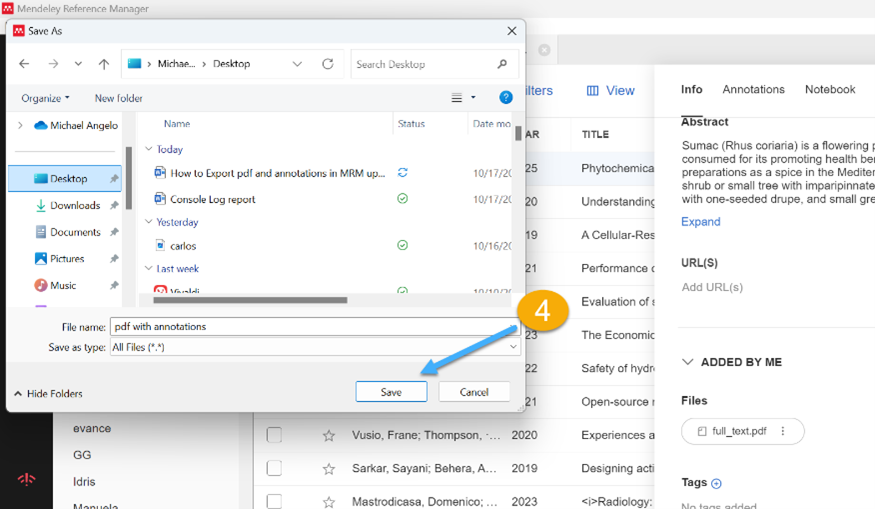Click the vertical scrollbar of file list
This screenshot has width=875, height=509.
tap(518, 134)
